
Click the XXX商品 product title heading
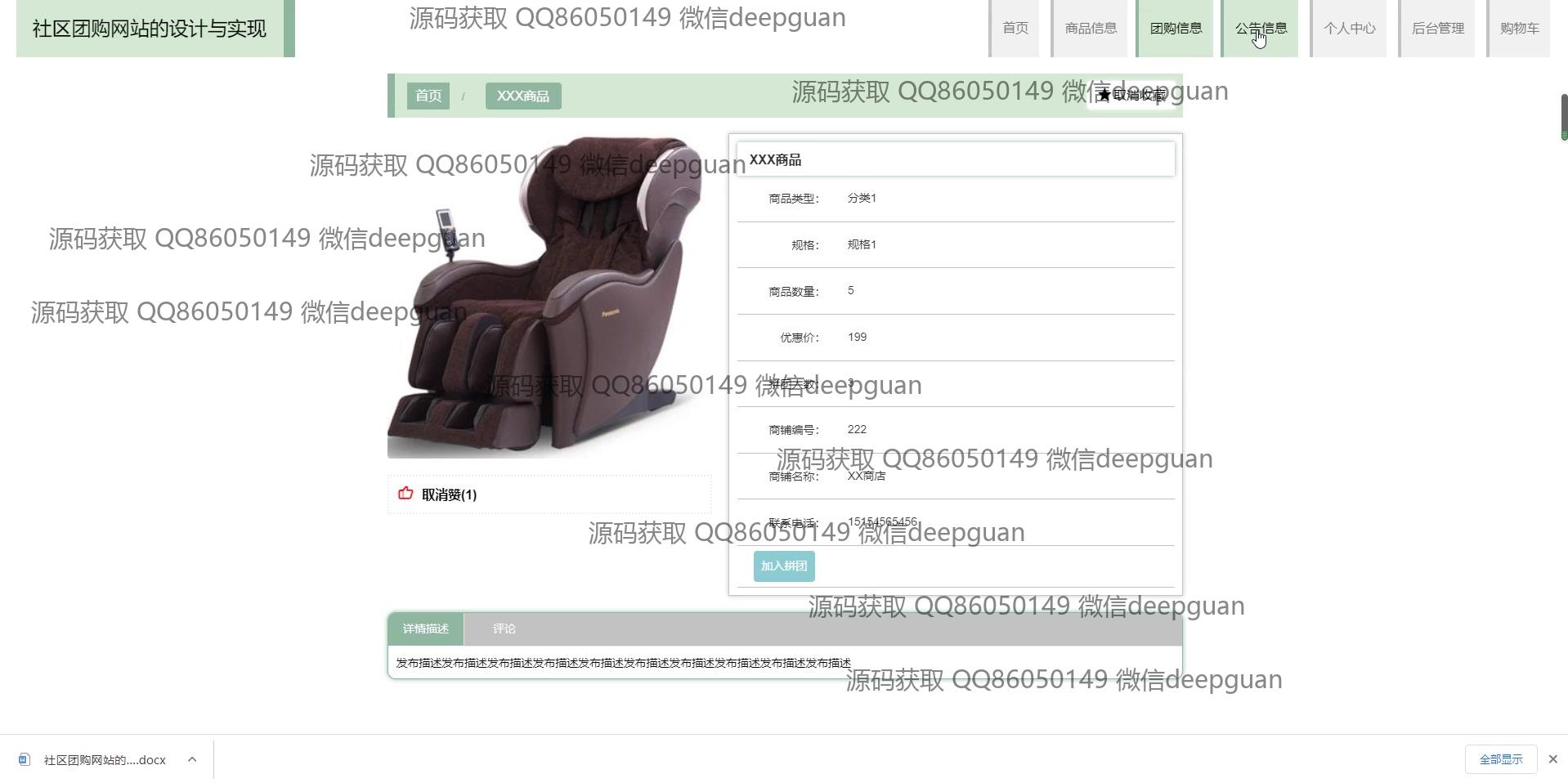[775, 159]
